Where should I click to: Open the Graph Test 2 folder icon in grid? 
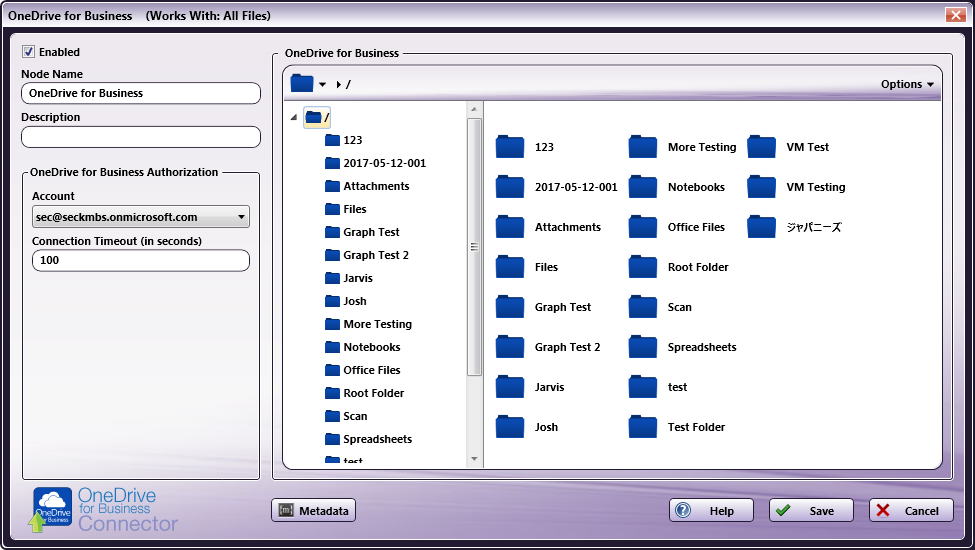(510, 347)
